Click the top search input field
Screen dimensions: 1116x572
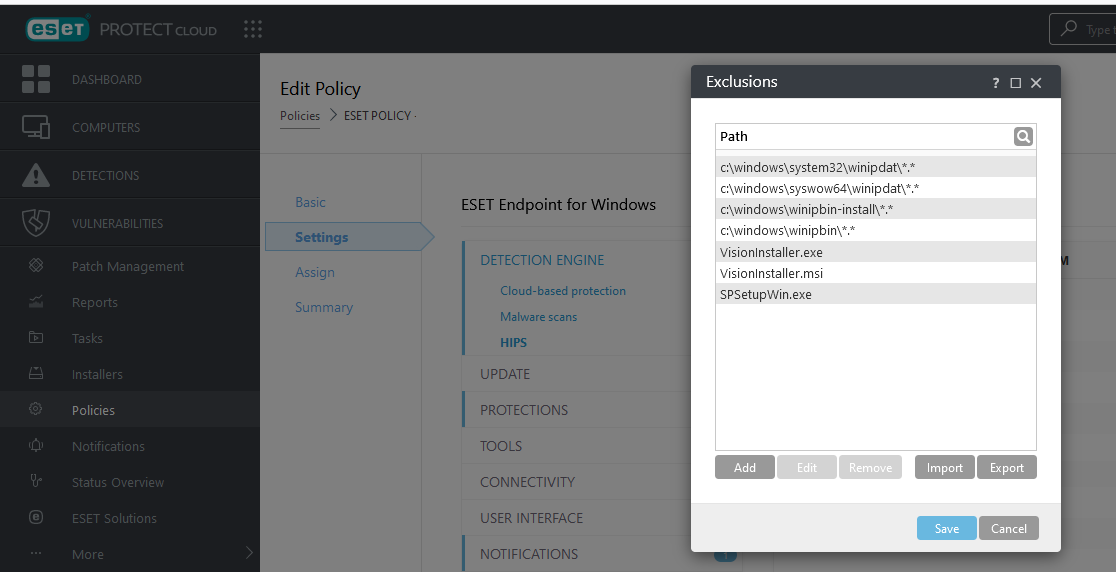click(x=1083, y=29)
